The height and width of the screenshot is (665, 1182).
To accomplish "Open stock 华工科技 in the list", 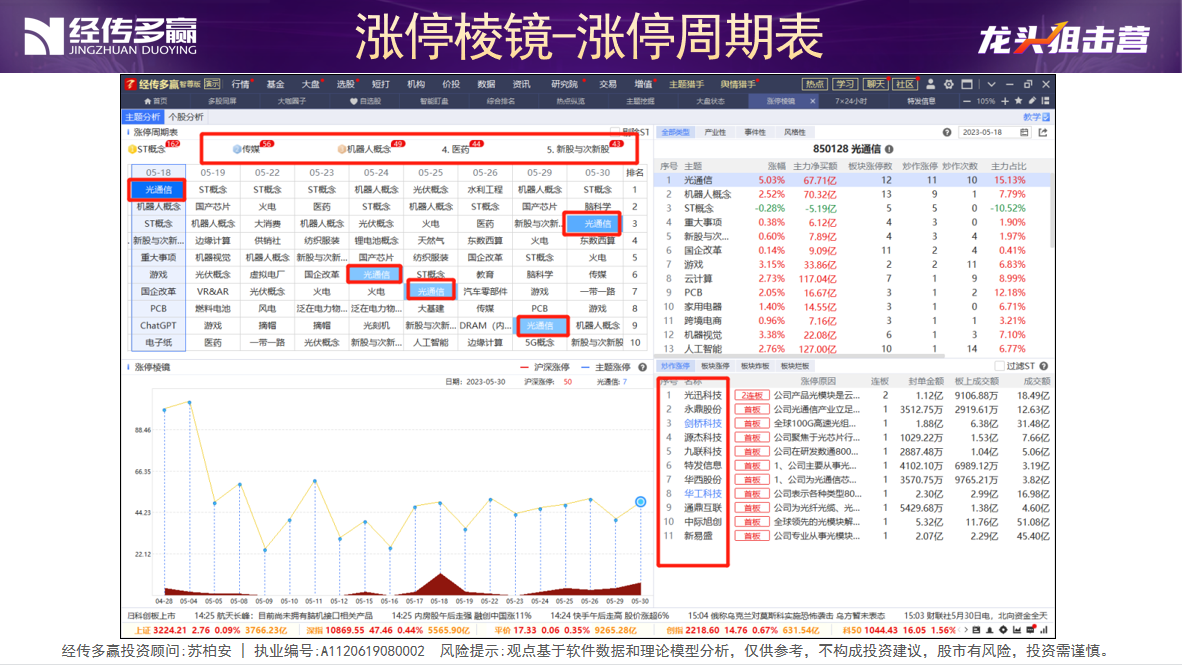I will pyautogui.click(x=703, y=494).
